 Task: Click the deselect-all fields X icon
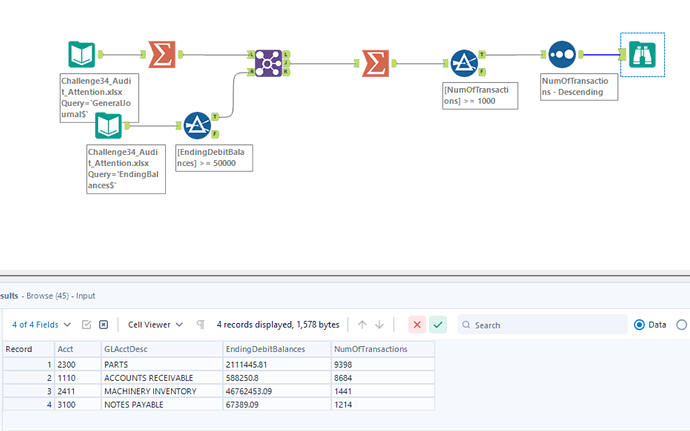(103, 324)
